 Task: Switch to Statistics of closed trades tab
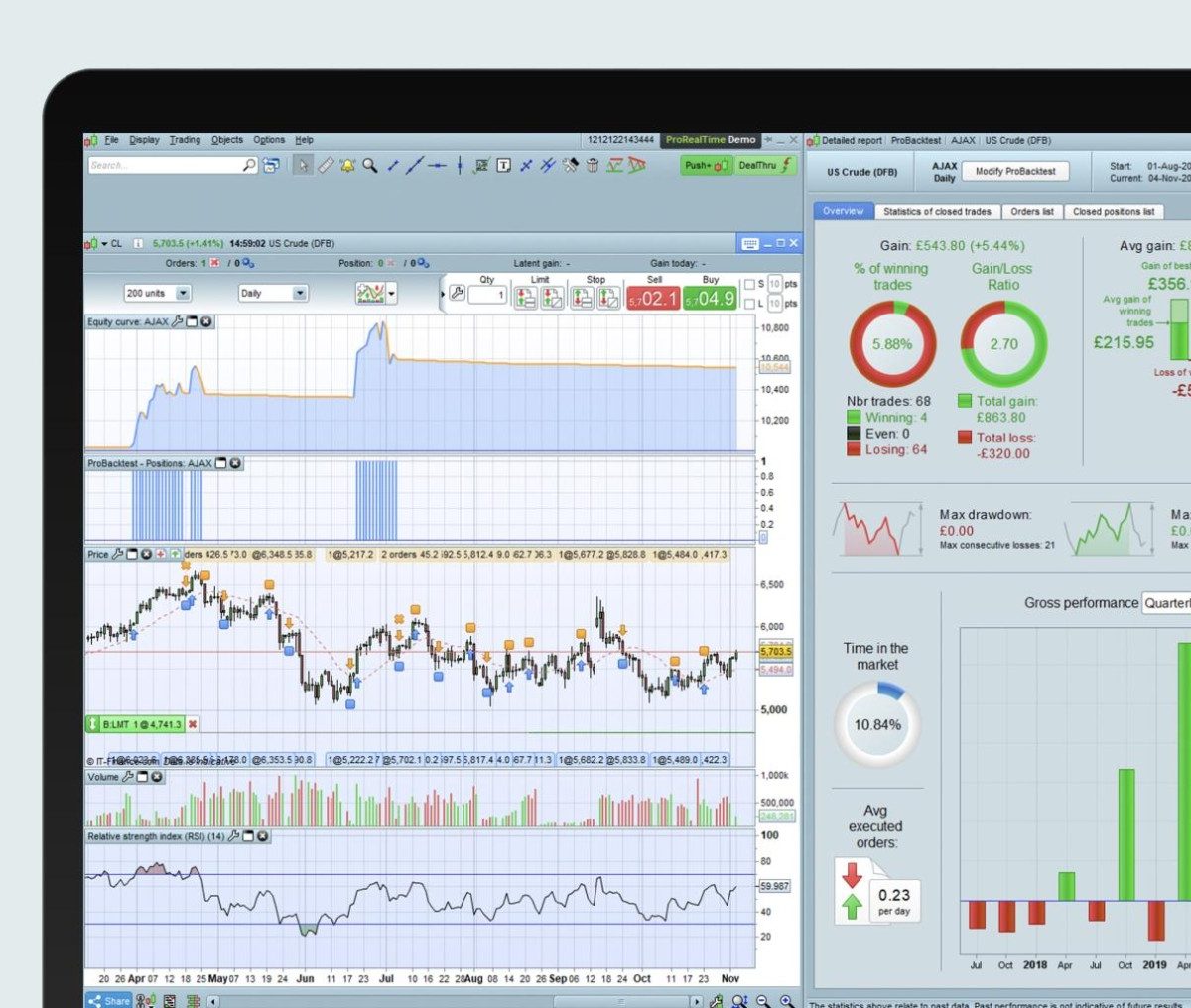pyautogui.click(x=937, y=212)
